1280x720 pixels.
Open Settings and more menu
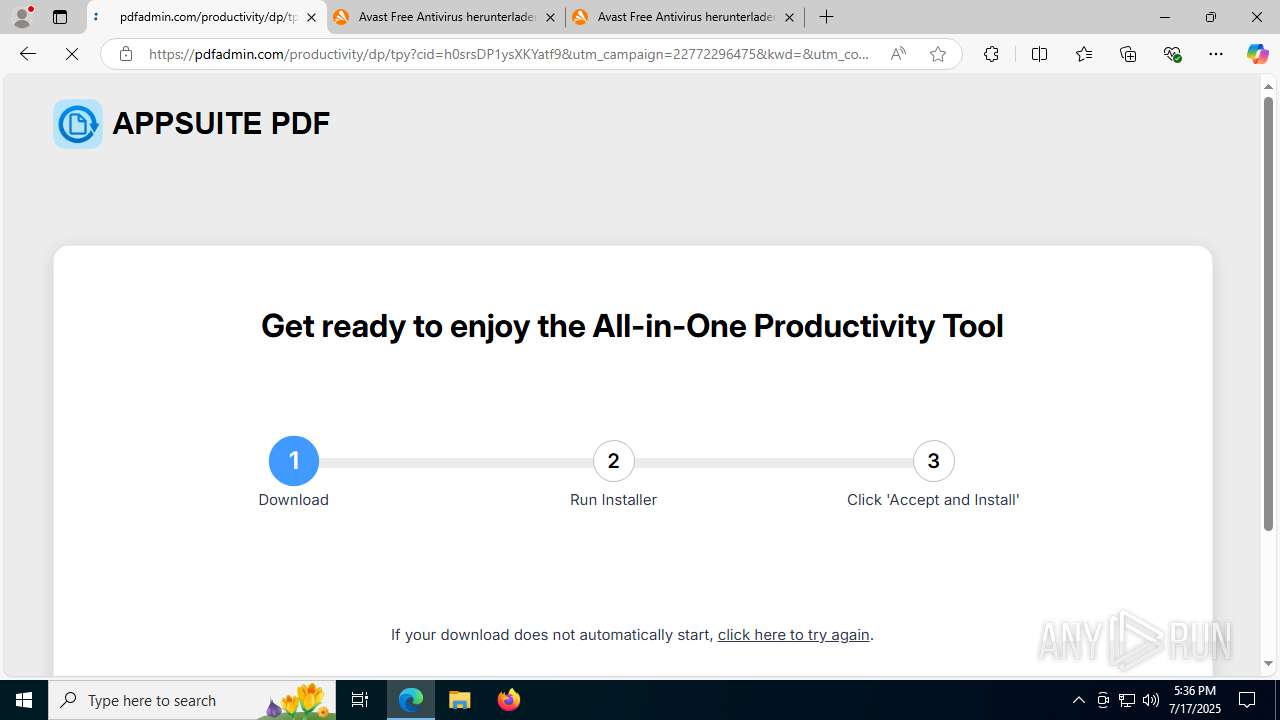tap(1216, 54)
